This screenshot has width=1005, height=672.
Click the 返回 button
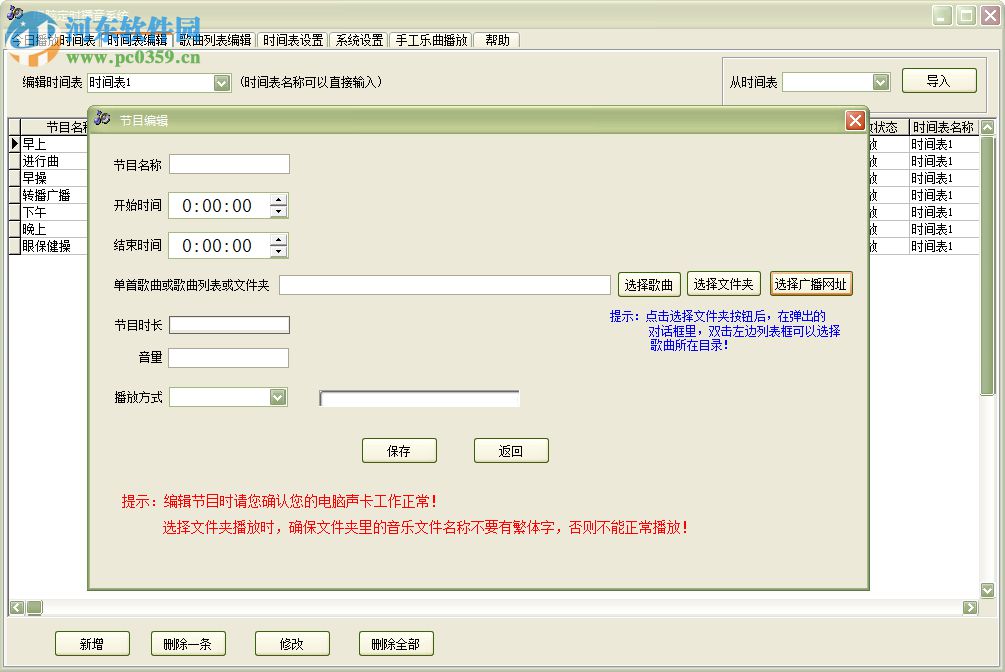click(x=511, y=451)
